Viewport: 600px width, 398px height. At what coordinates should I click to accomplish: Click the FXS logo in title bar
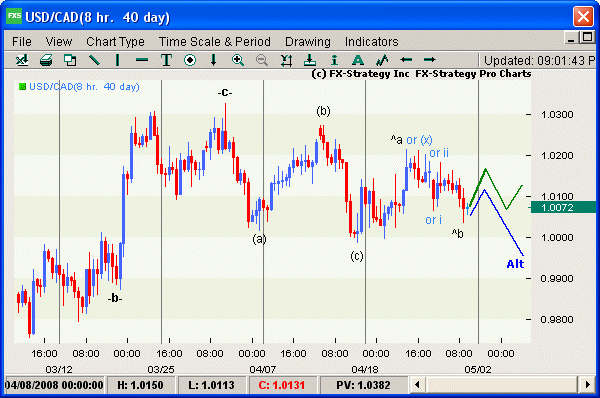coord(14,16)
